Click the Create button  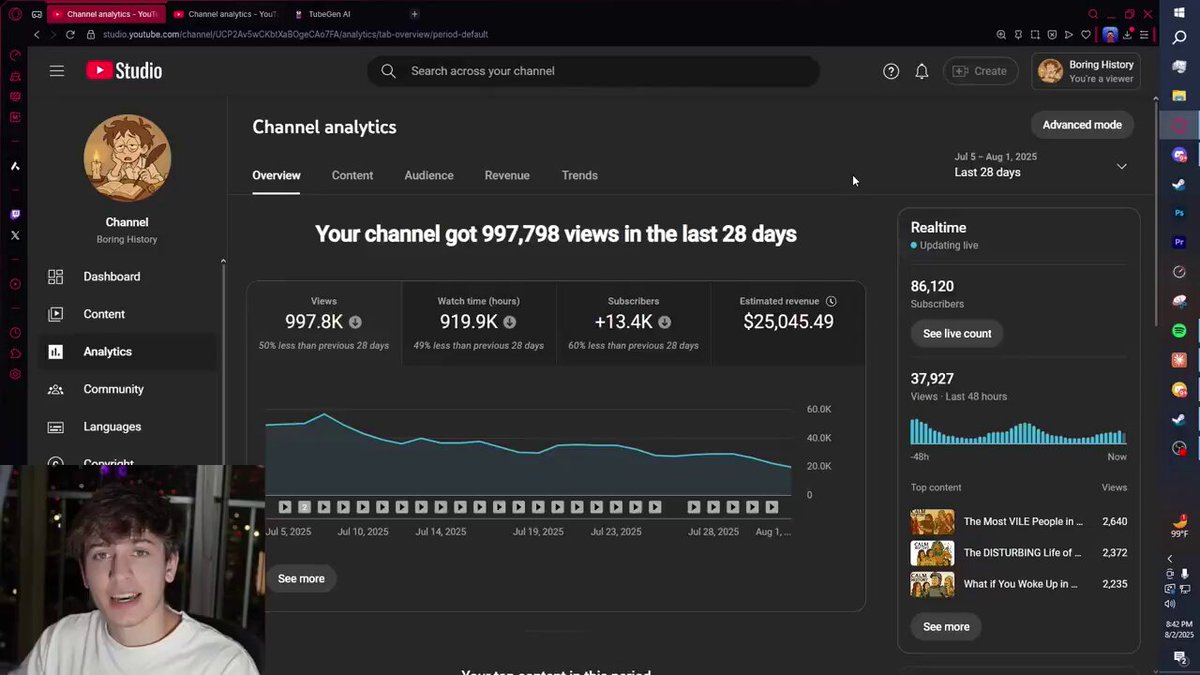pos(980,71)
